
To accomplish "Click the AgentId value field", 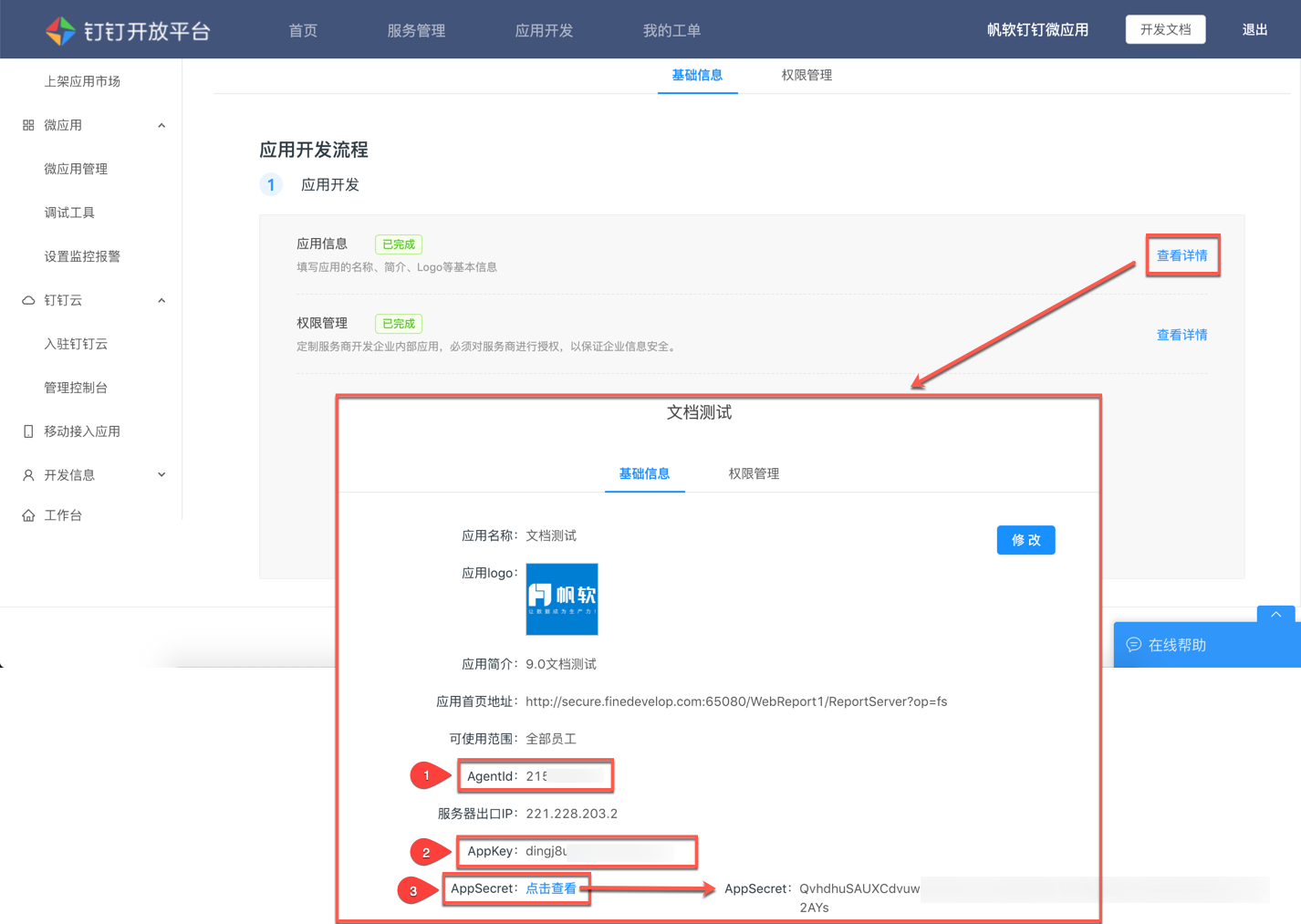I will [564, 776].
